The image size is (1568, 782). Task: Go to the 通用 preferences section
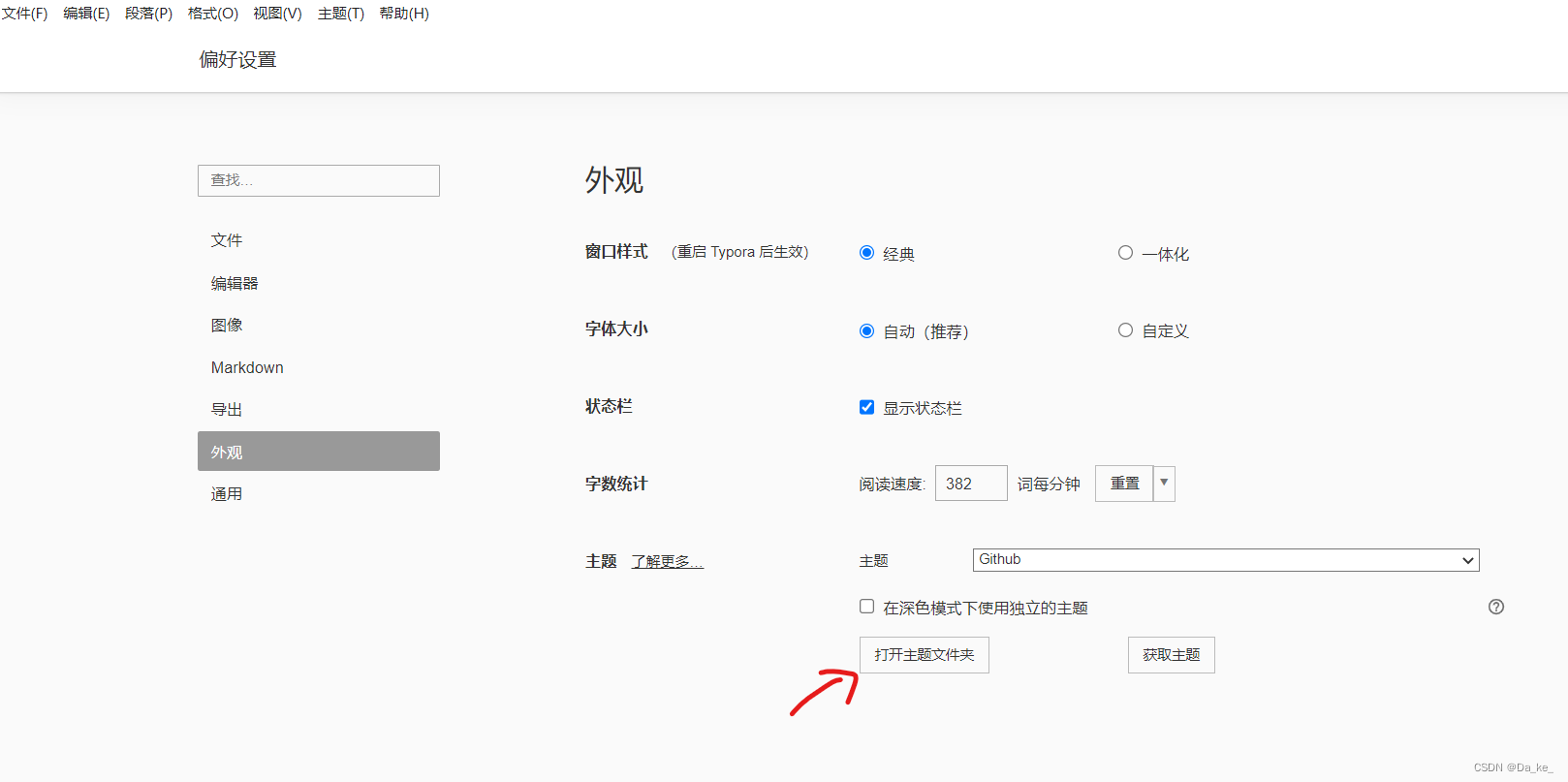point(319,493)
